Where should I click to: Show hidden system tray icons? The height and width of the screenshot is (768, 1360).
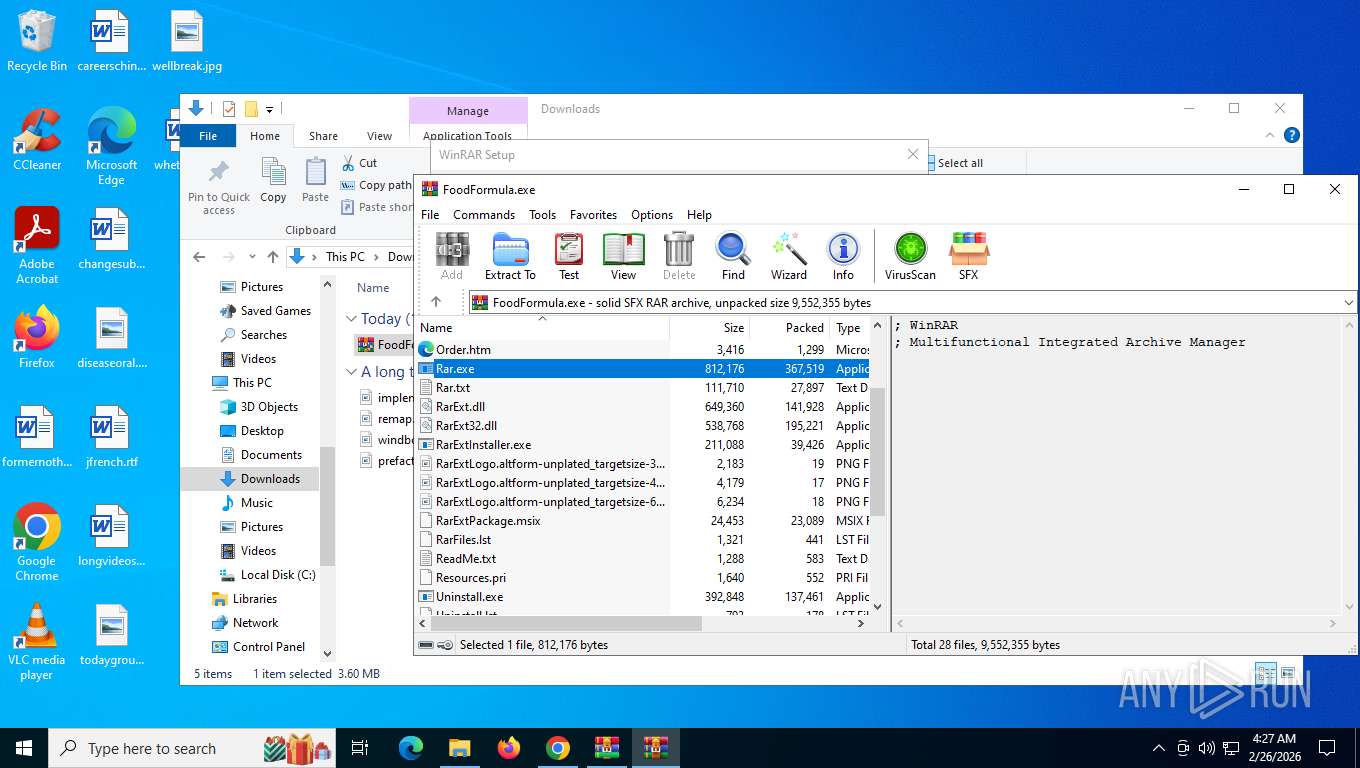pos(1159,748)
